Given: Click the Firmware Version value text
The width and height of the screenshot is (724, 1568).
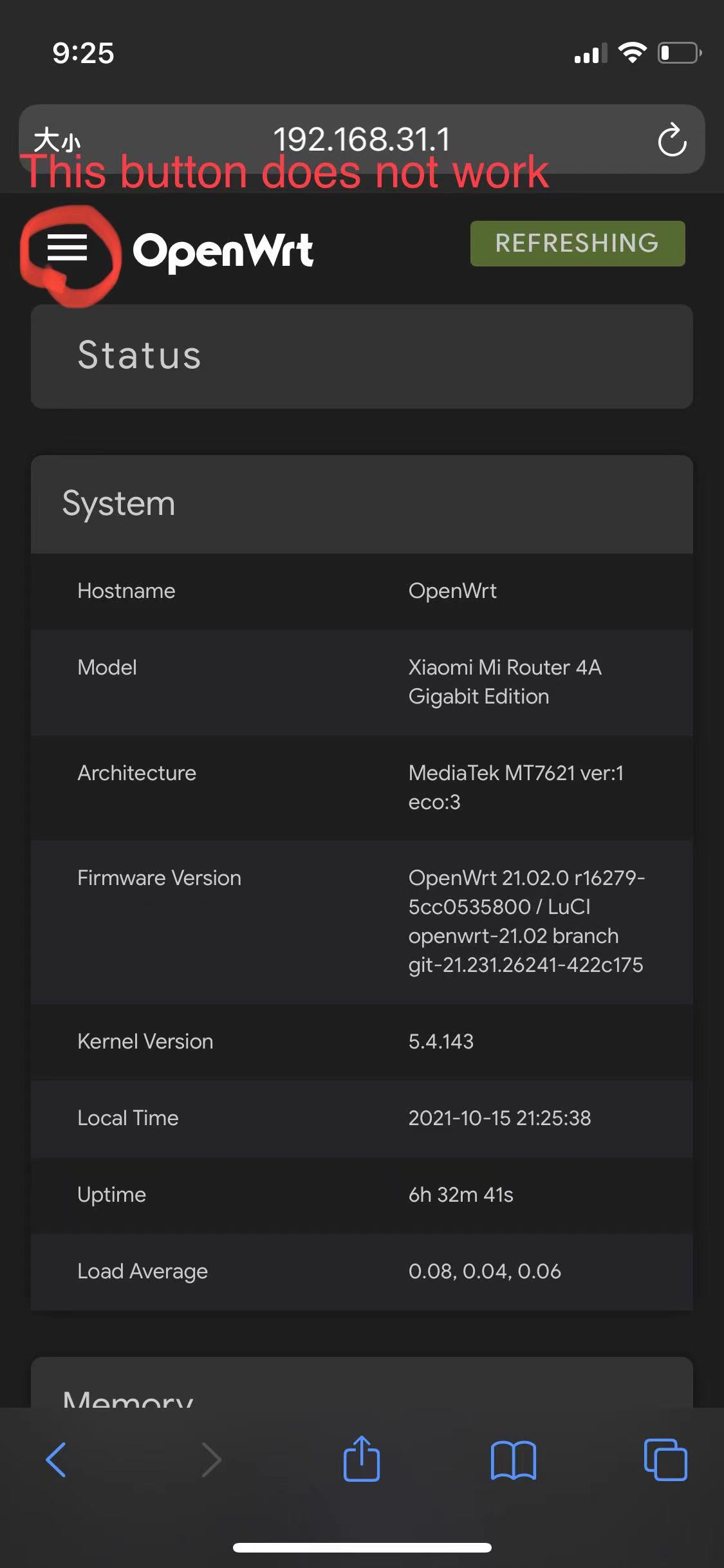Looking at the screenshot, I should (526, 922).
